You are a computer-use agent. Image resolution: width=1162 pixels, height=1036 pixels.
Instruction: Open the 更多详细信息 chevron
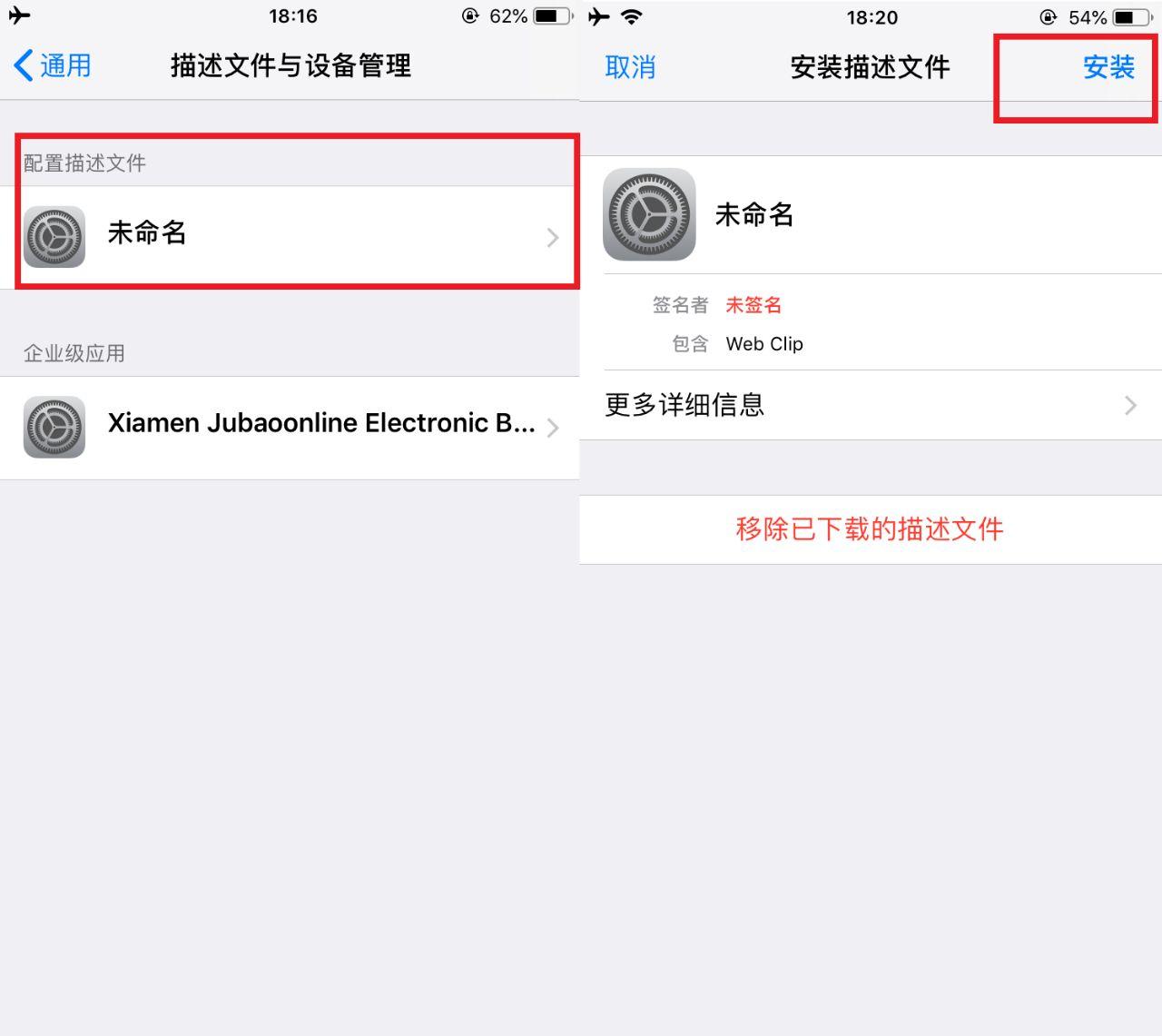tap(1130, 405)
